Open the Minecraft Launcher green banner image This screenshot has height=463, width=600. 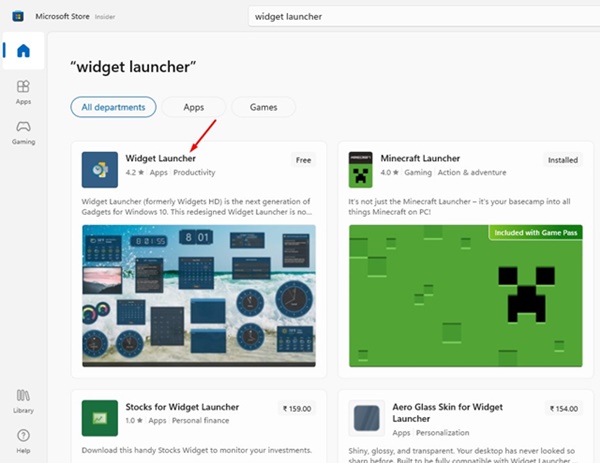coord(465,295)
